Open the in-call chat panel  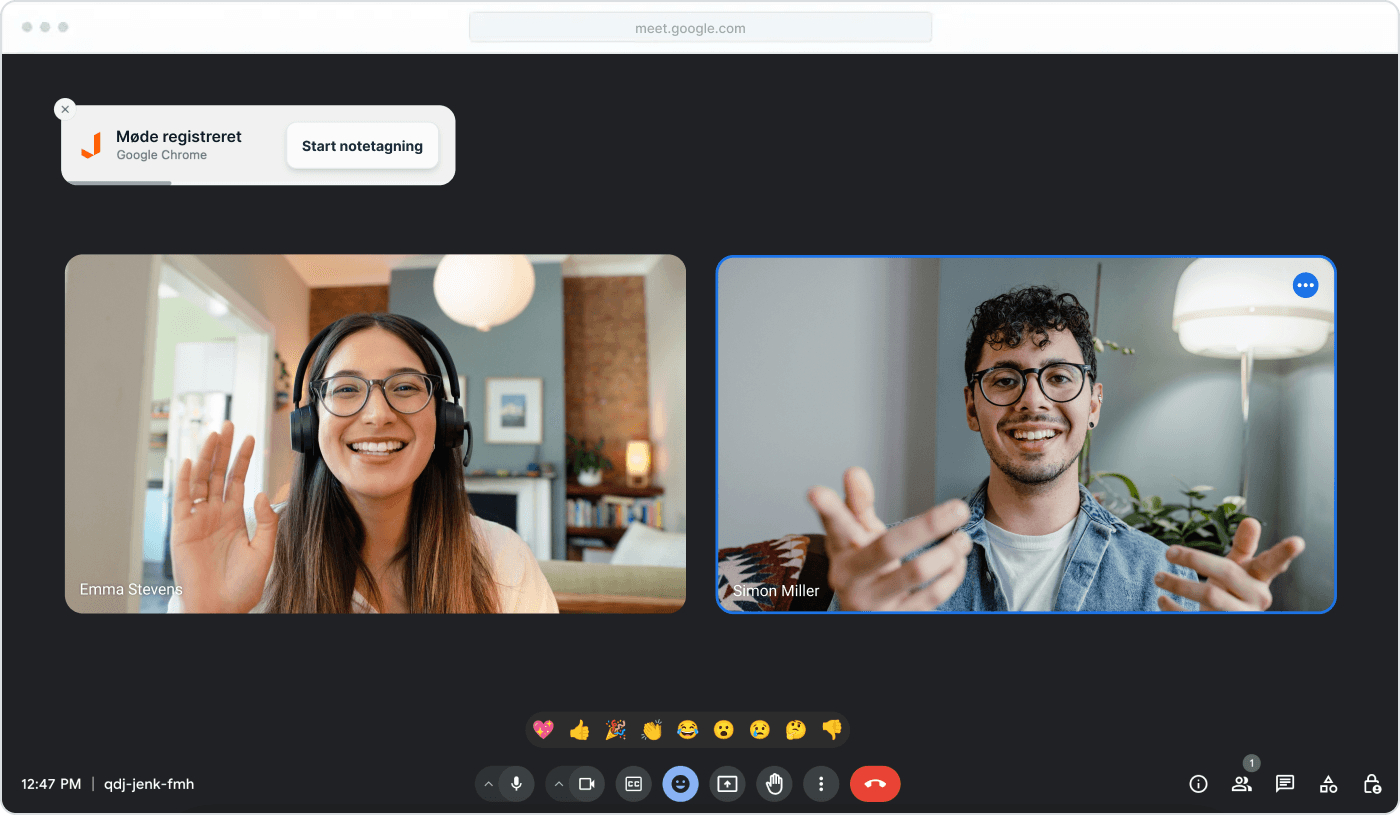(1284, 784)
